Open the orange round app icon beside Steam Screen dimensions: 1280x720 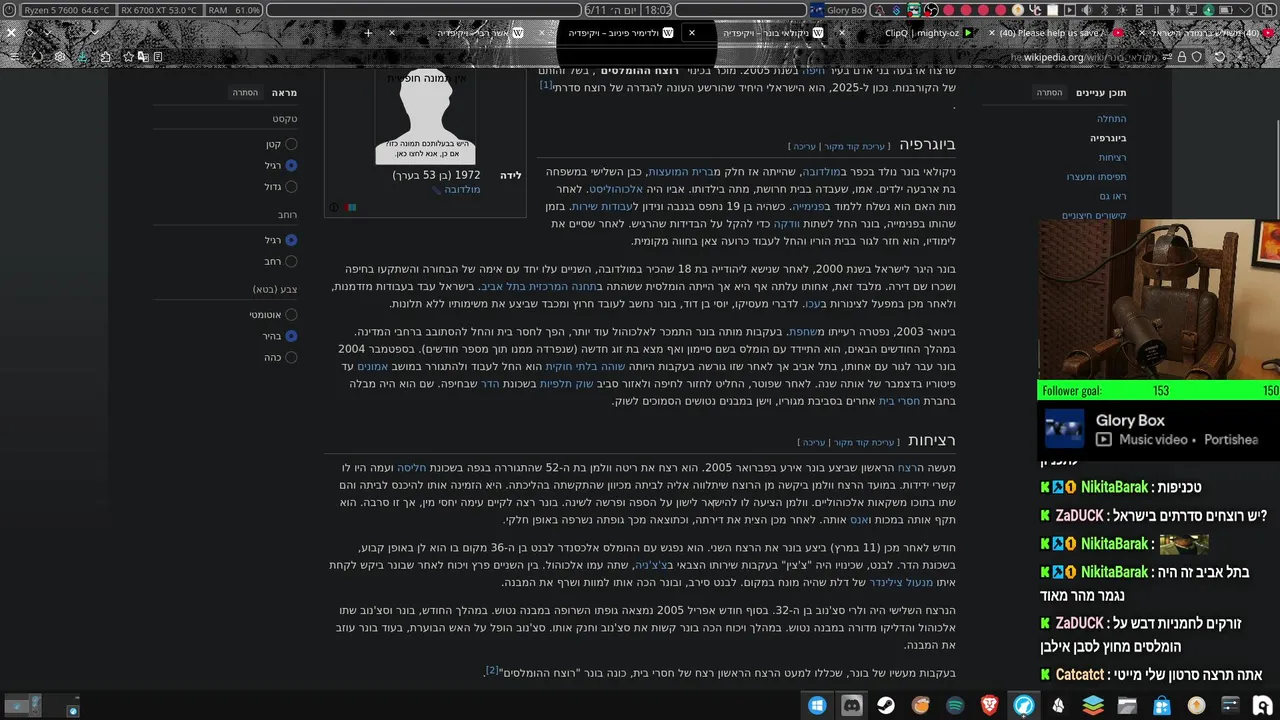(x=921, y=705)
